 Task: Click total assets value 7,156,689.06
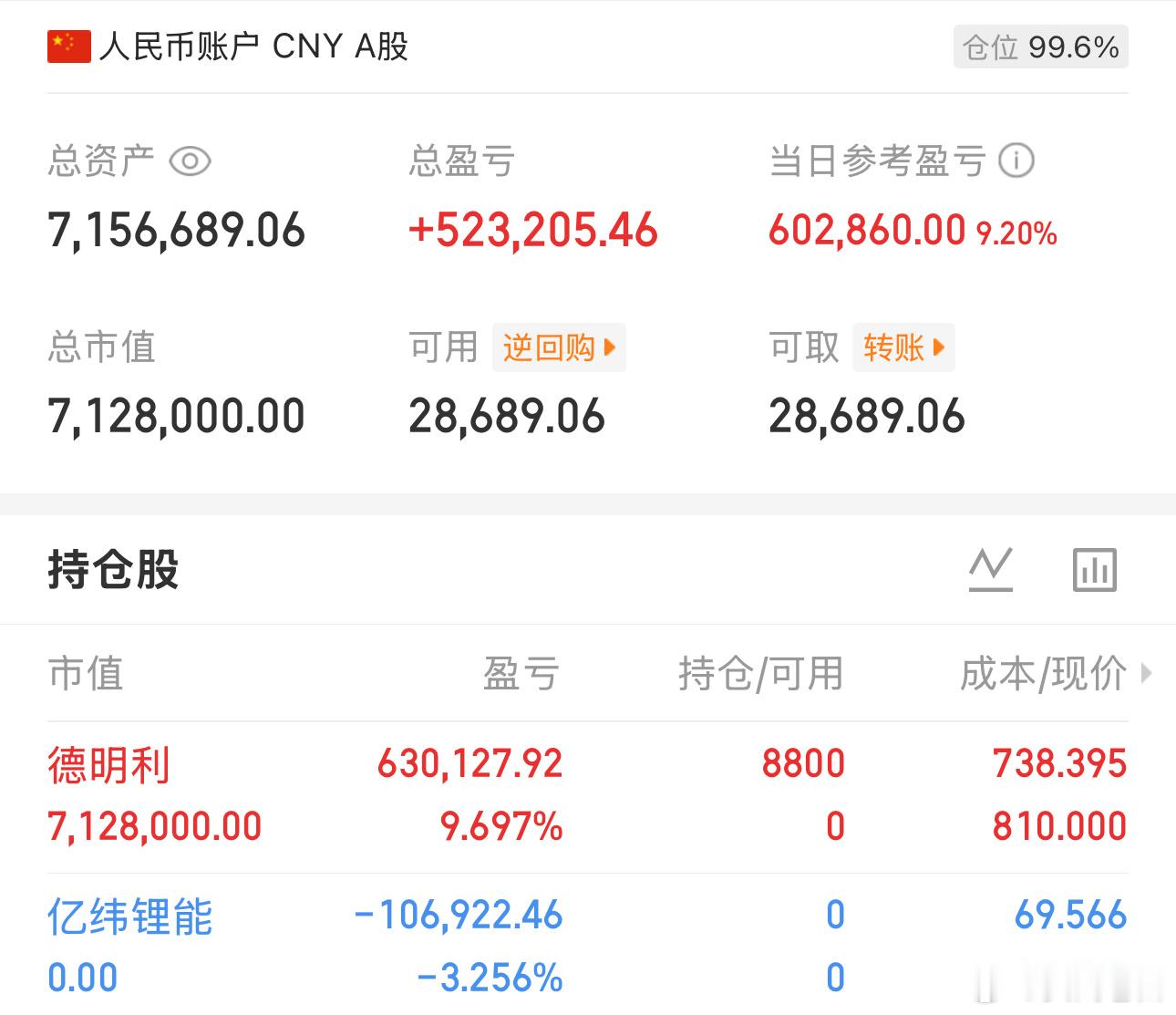177,230
